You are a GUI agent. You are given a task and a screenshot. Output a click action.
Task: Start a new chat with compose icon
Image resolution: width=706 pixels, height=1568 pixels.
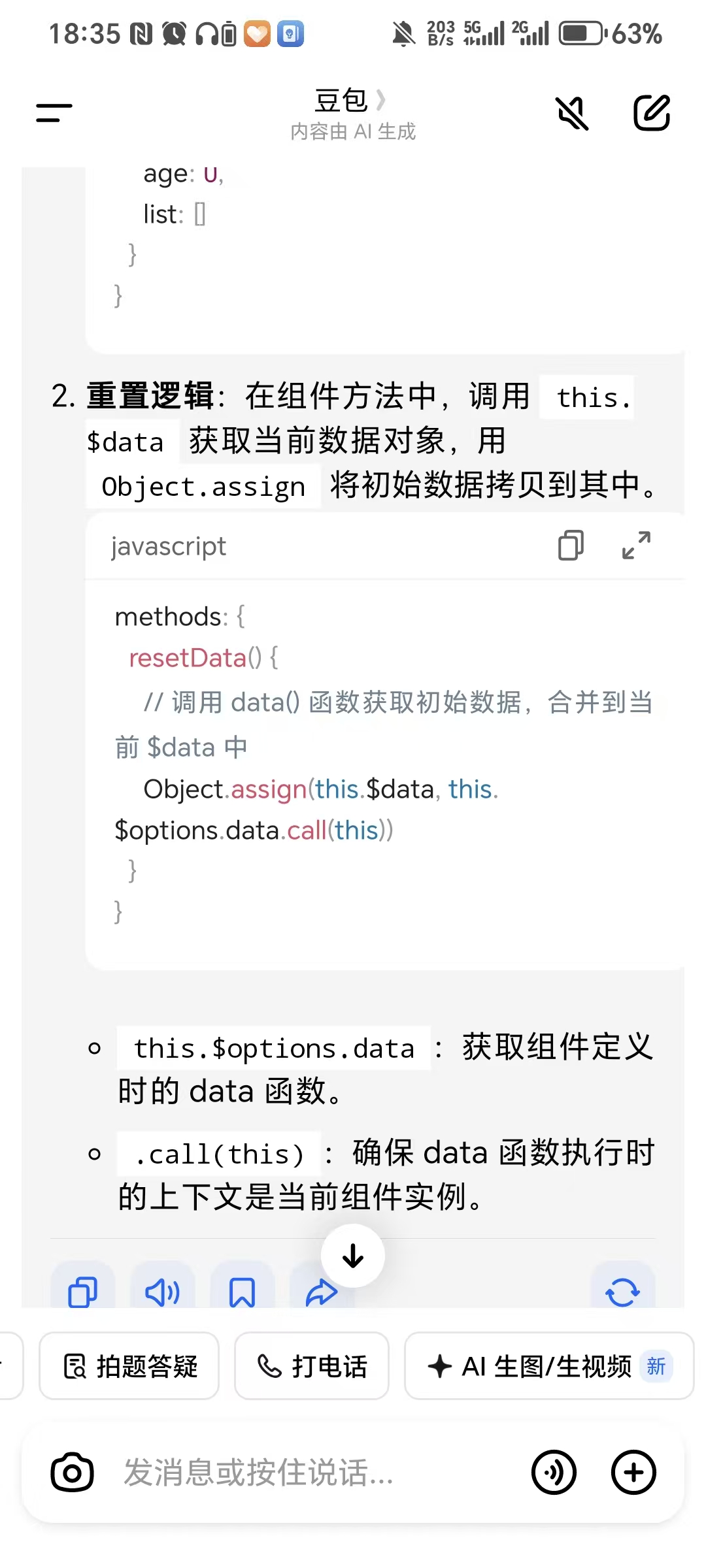pyautogui.click(x=652, y=113)
